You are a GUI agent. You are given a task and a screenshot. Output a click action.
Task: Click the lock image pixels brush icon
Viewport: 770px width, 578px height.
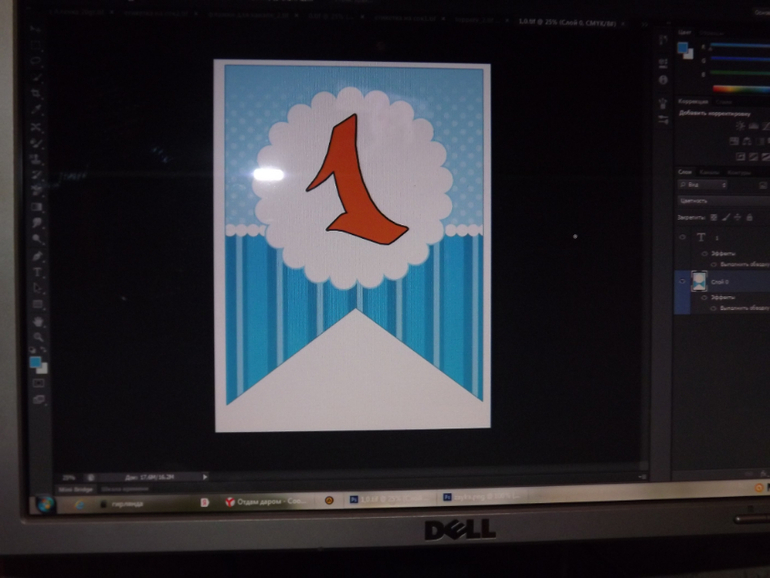point(726,216)
